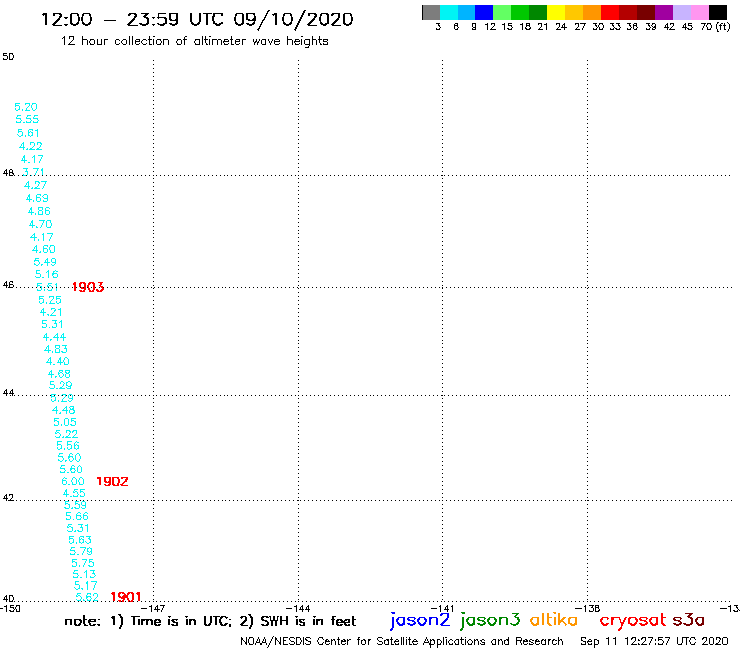Click the longitude axis label -141
The width and height of the screenshot is (740, 650).
pyautogui.click(x=442, y=609)
